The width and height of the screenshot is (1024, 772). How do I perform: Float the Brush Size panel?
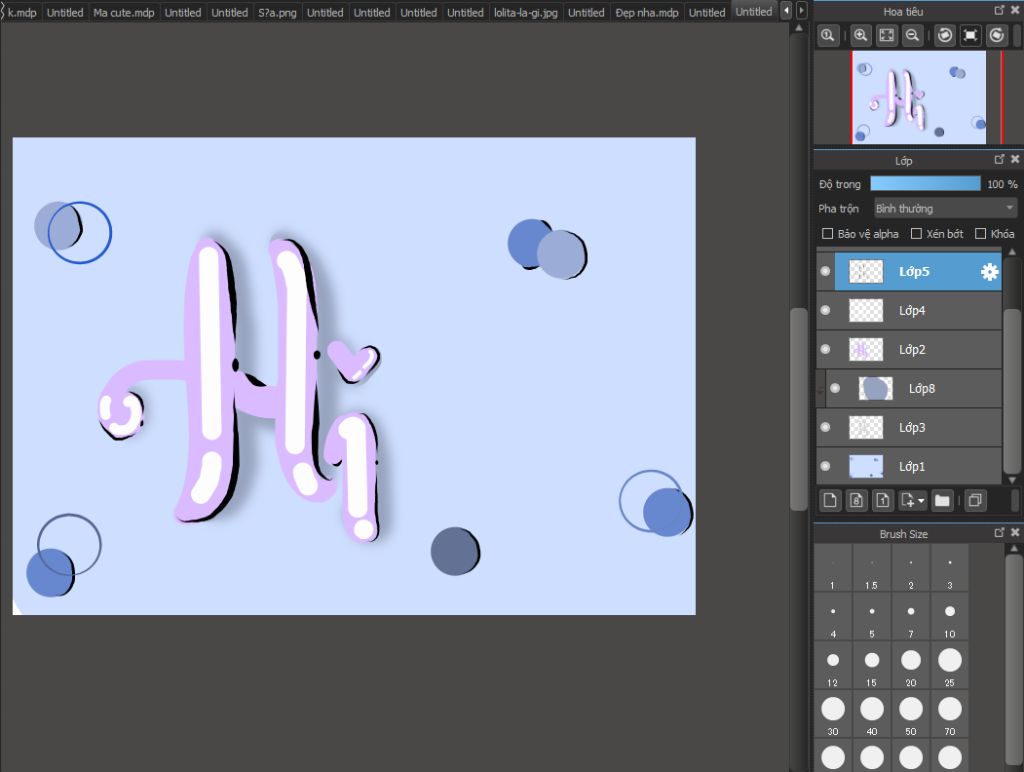999,532
